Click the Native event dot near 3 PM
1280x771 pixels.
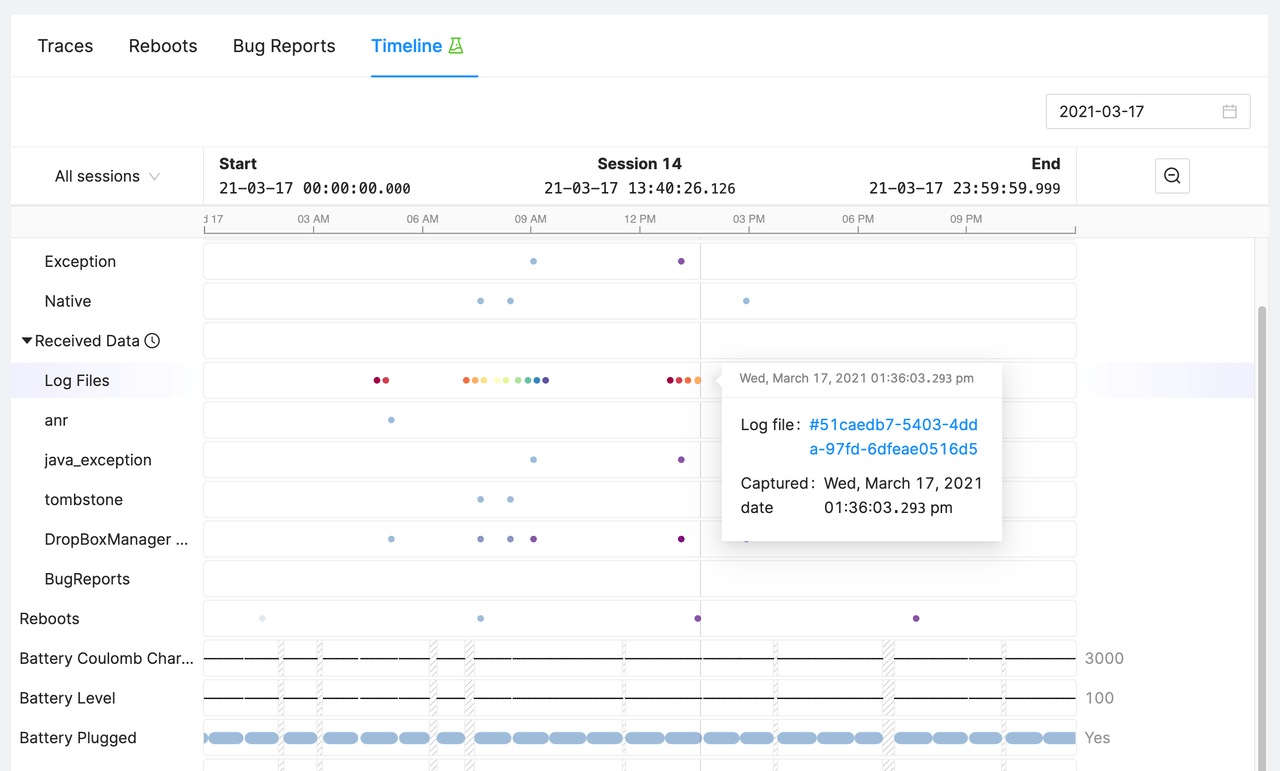pos(746,301)
